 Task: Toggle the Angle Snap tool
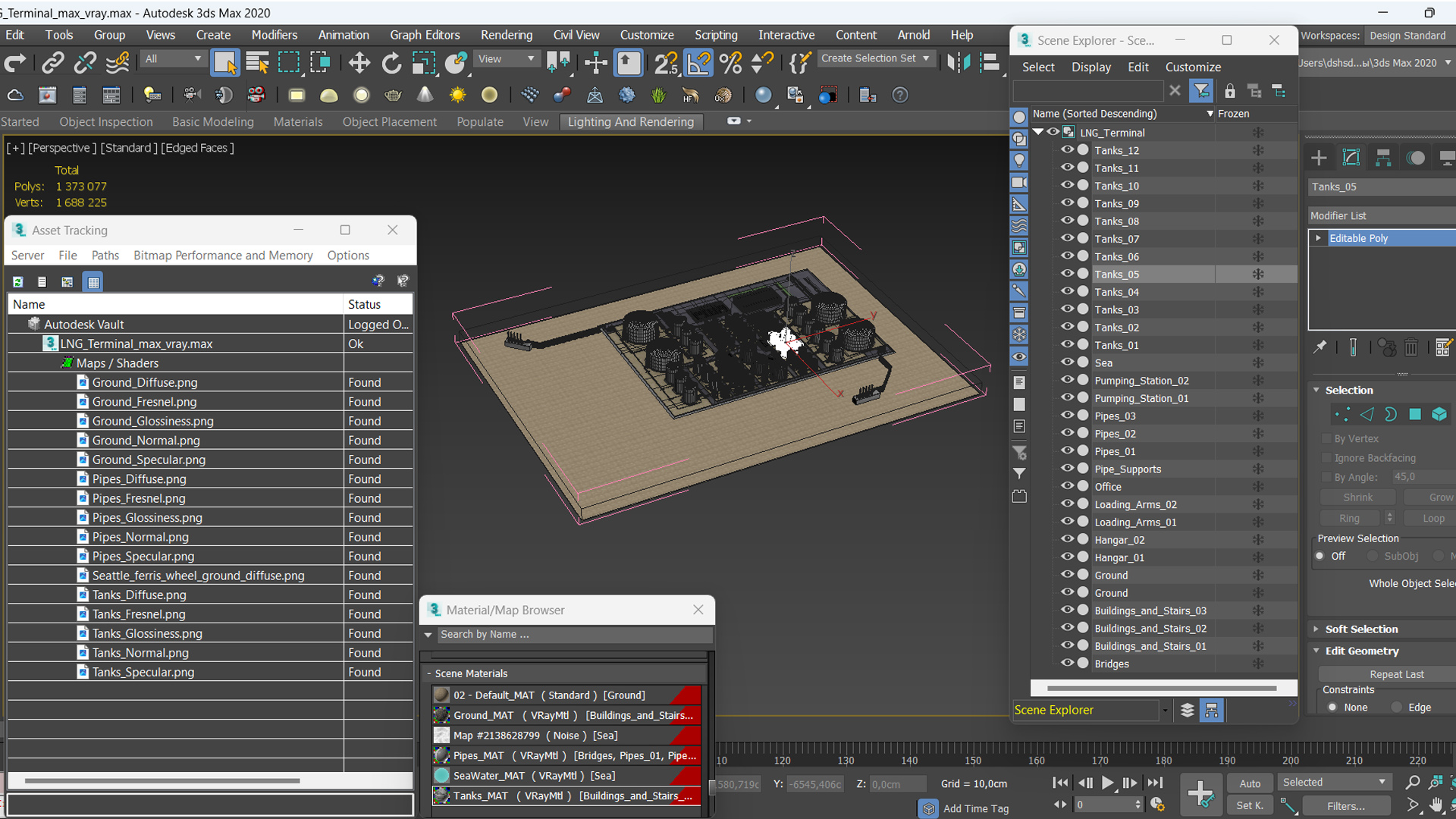click(698, 63)
